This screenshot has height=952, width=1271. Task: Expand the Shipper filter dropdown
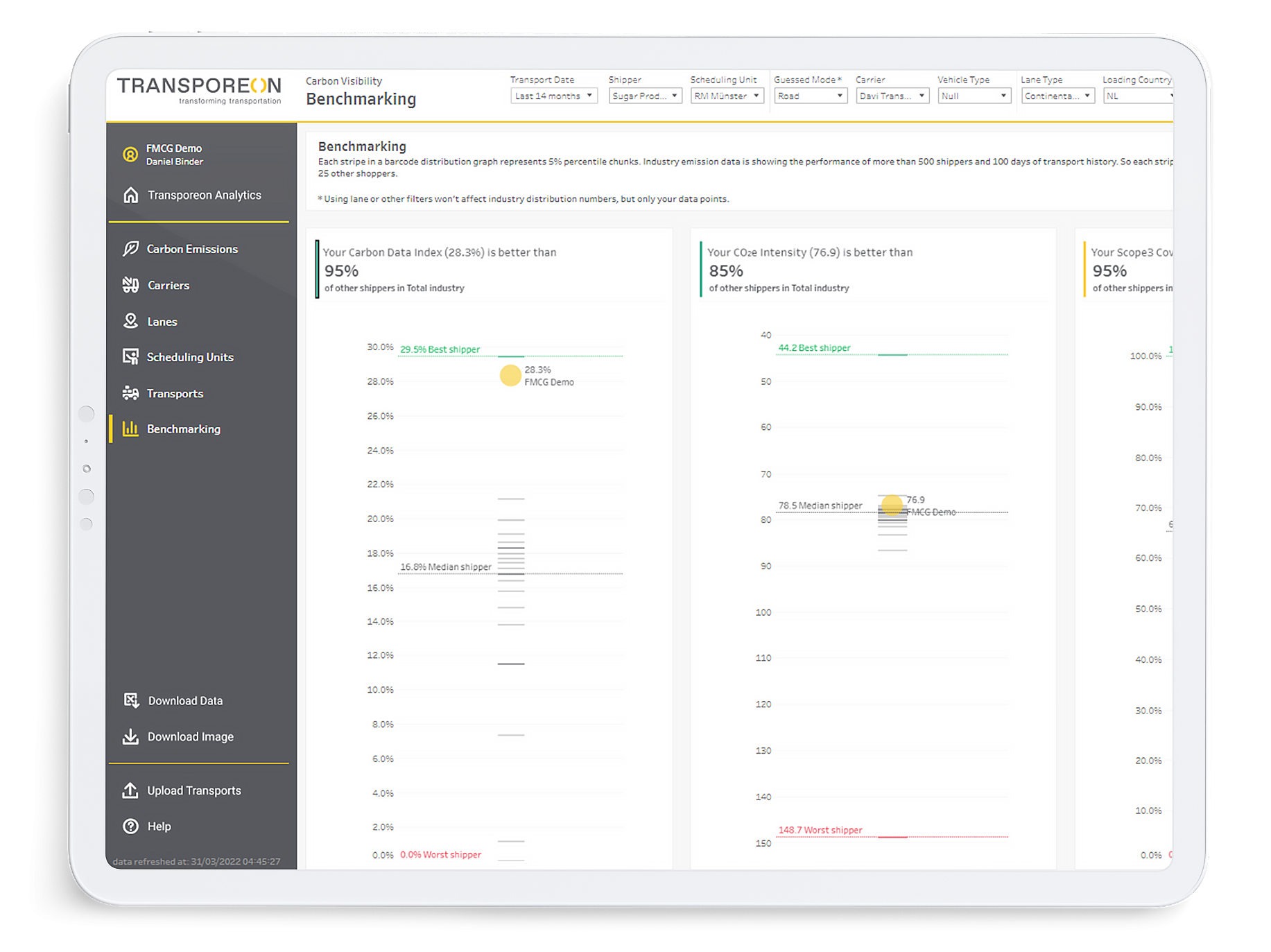pyautogui.click(x=645, y=96)
